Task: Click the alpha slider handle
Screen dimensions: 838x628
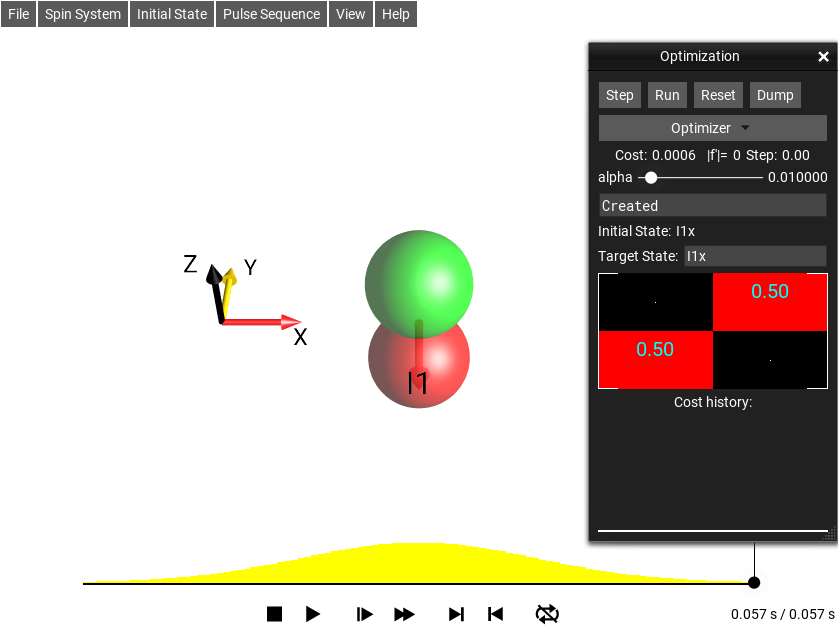Action: point(651,177)
